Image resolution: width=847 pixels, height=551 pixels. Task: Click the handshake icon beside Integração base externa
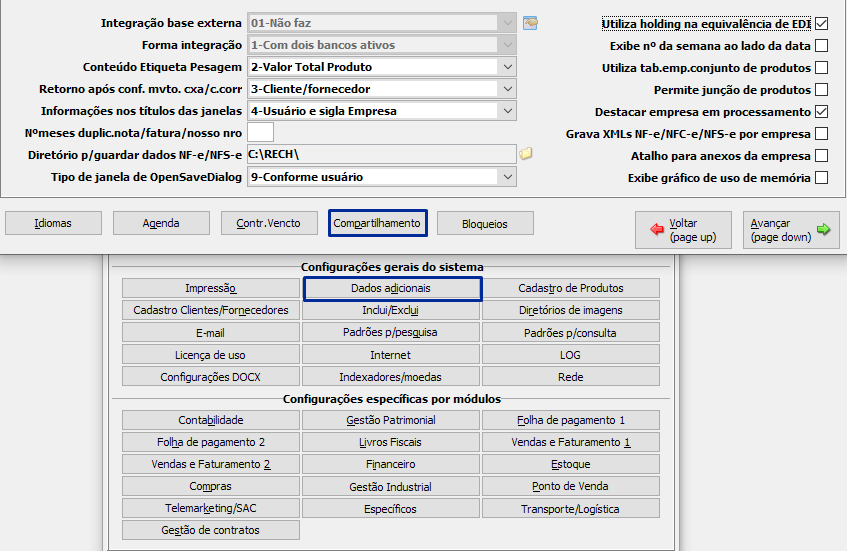tap(530, 23)
